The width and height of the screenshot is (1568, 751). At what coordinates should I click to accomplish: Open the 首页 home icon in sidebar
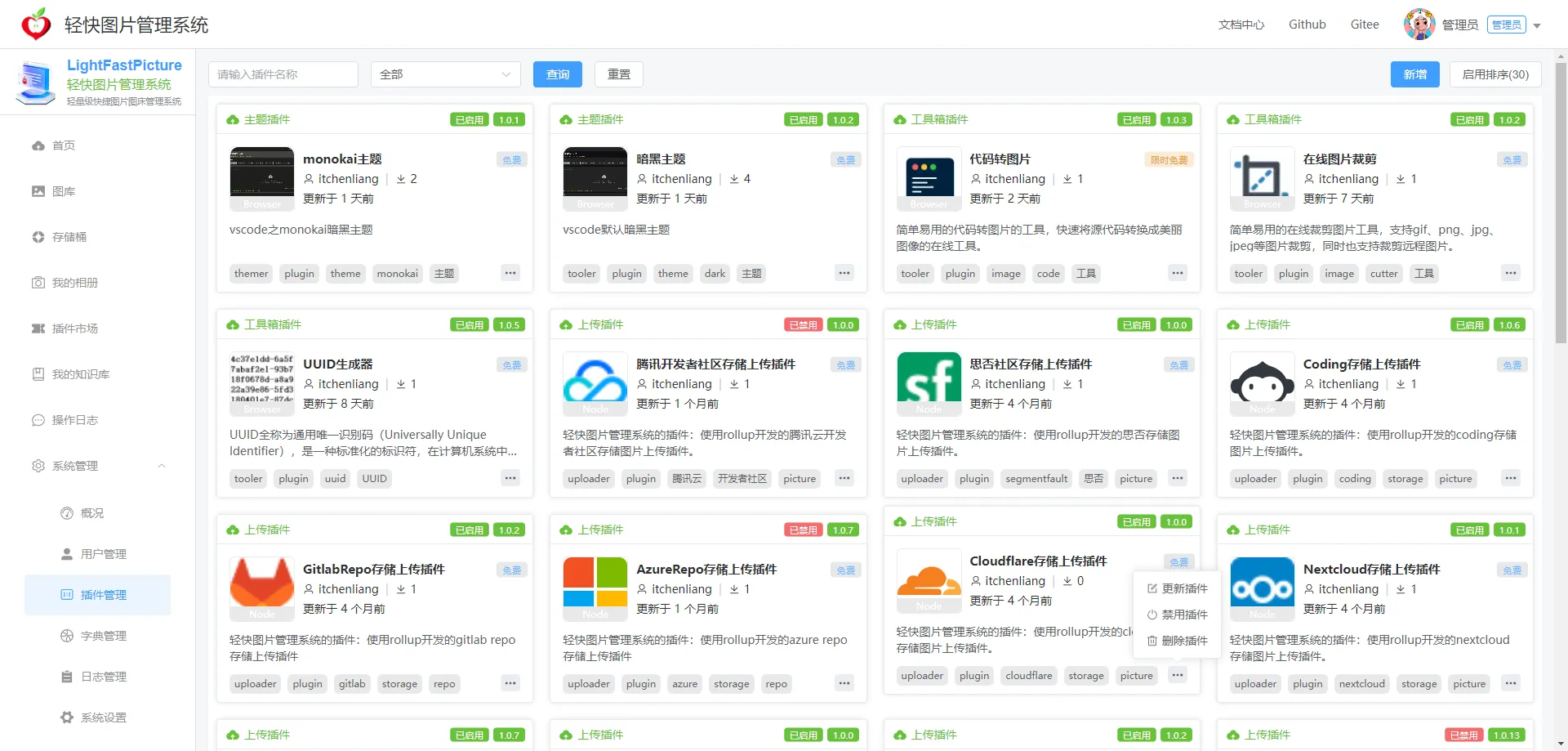[x=38, y=145]
